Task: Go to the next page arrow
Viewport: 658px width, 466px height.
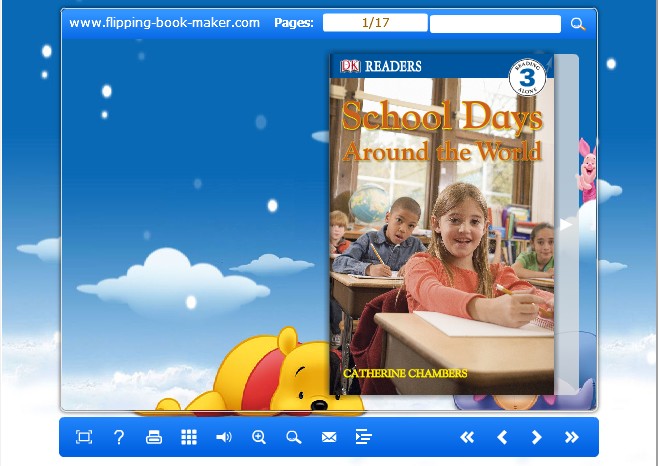Action: pos(537,437)
